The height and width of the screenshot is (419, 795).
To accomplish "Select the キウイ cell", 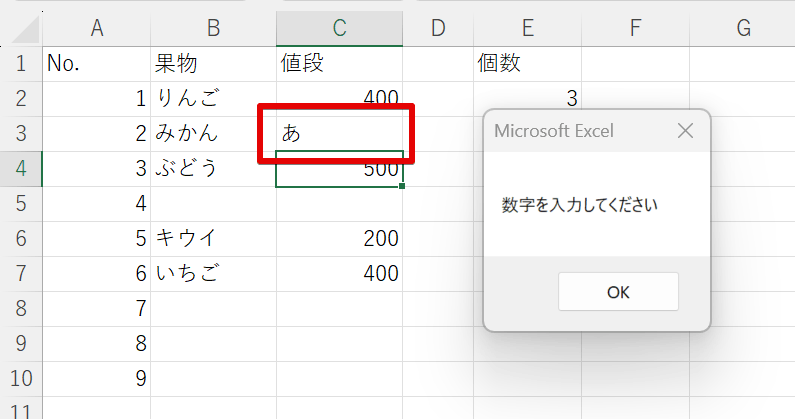I will click(x=213, y=239).
